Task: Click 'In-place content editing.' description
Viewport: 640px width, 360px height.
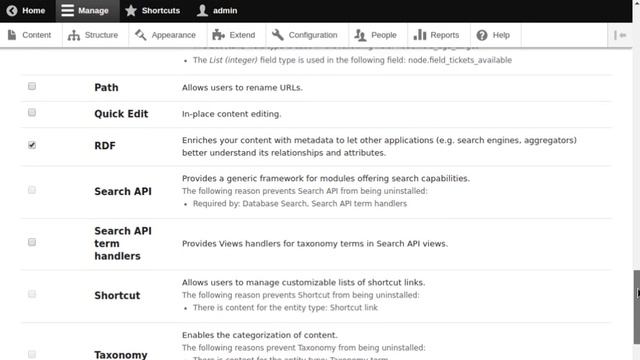Action: pos(231,114)
